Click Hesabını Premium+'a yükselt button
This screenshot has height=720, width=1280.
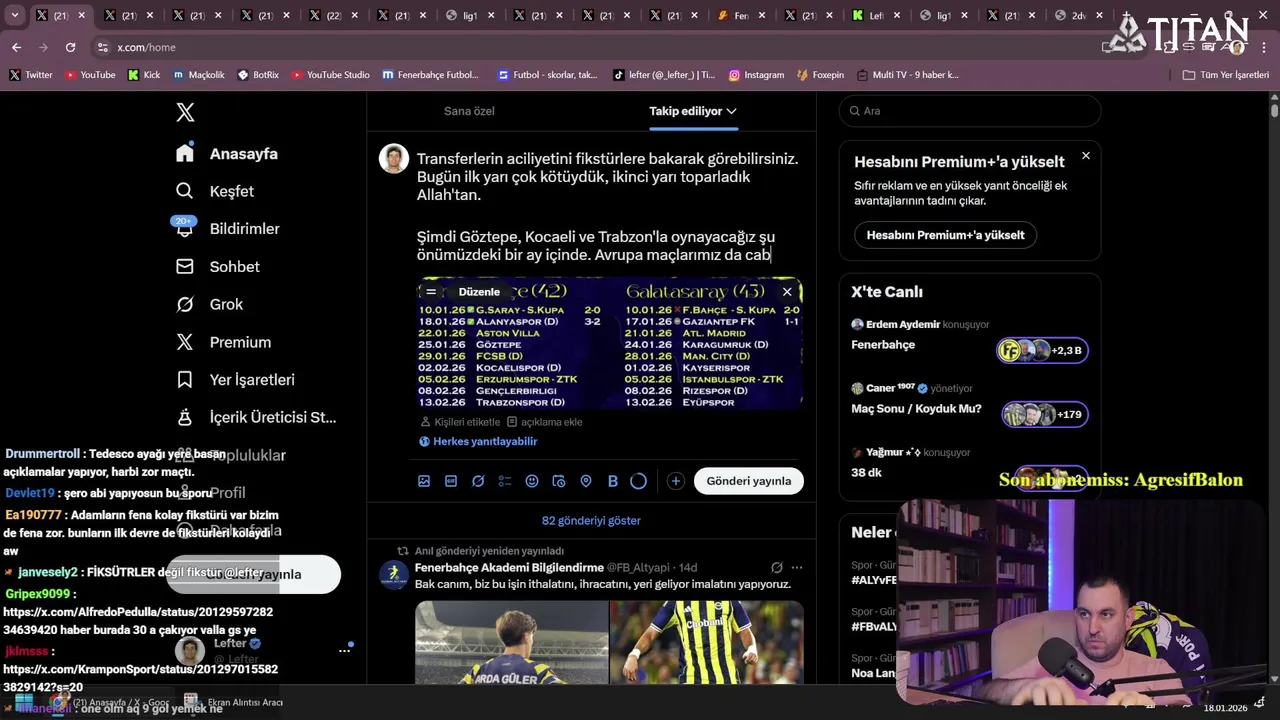(945, 235)
